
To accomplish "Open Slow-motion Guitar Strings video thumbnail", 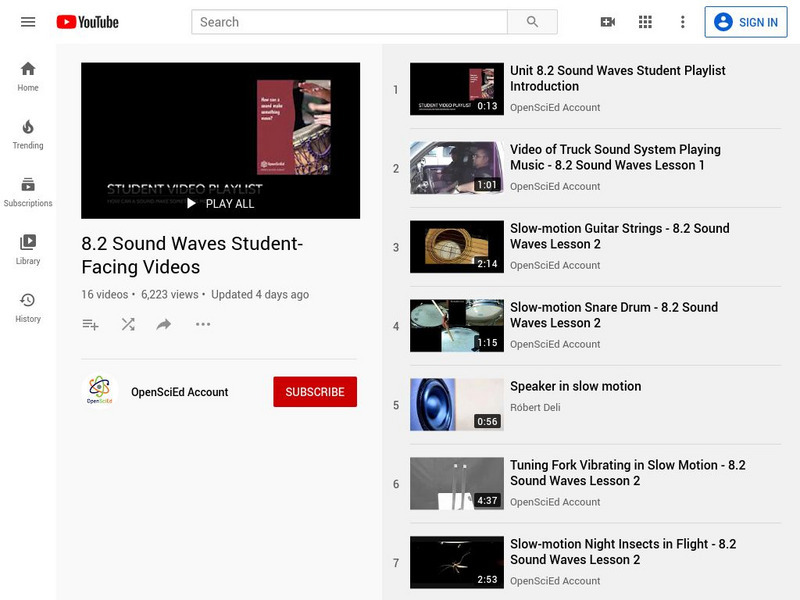I will (457, 247).
